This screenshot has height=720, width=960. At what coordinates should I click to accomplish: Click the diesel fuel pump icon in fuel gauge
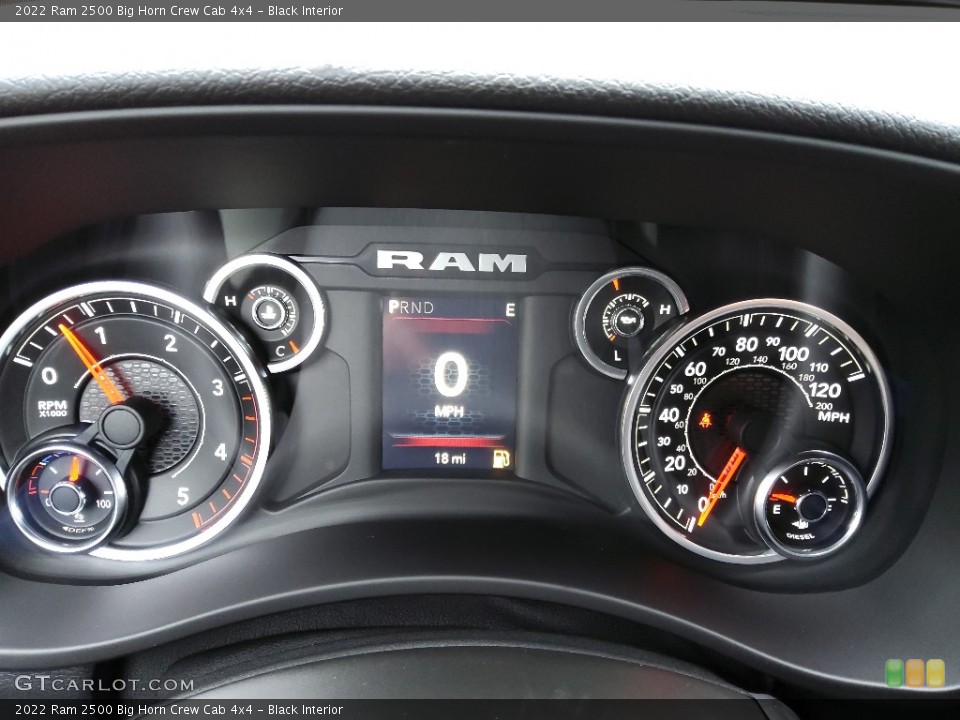coord(799,523)
